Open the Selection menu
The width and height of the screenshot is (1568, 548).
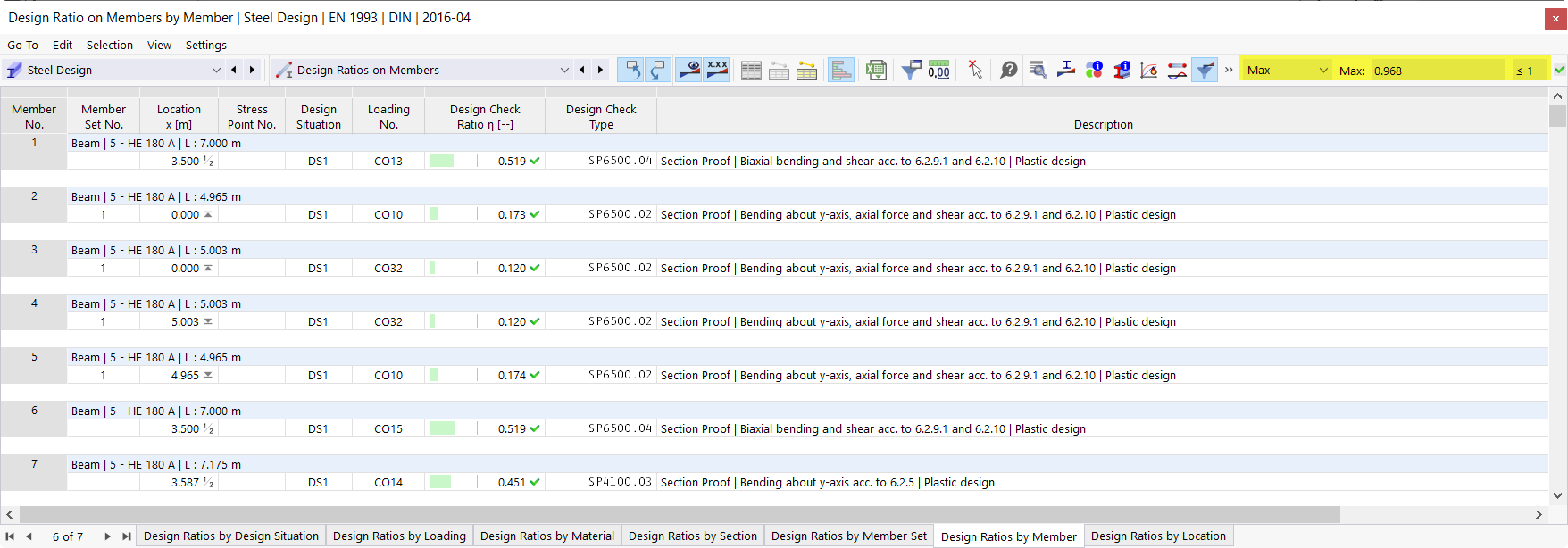(110, 45)
